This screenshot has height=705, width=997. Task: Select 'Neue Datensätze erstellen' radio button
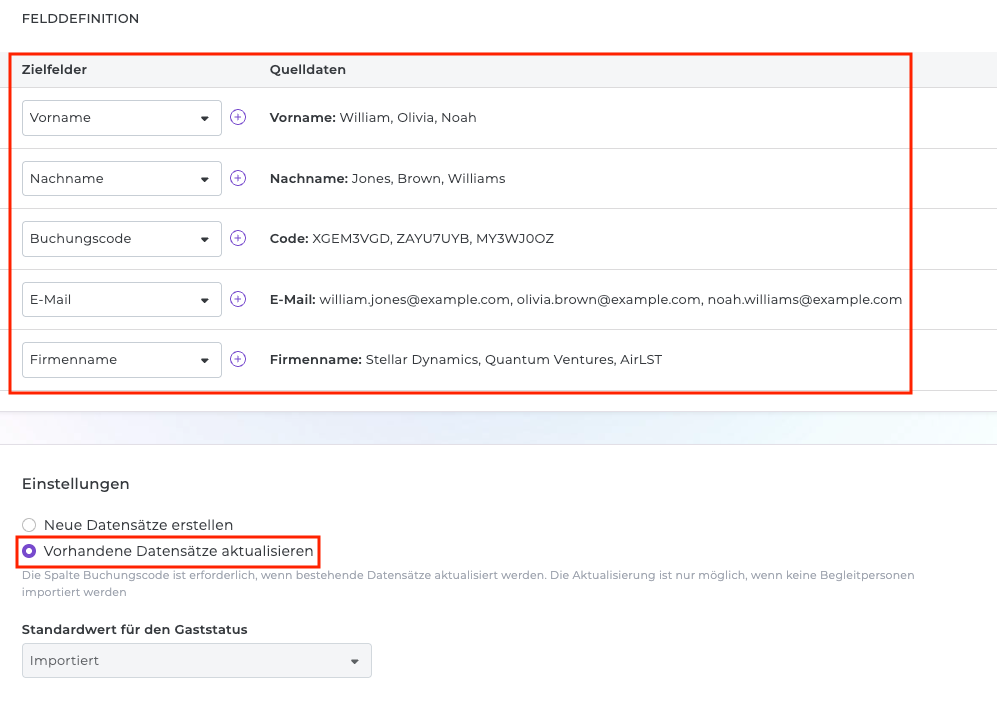29,525
